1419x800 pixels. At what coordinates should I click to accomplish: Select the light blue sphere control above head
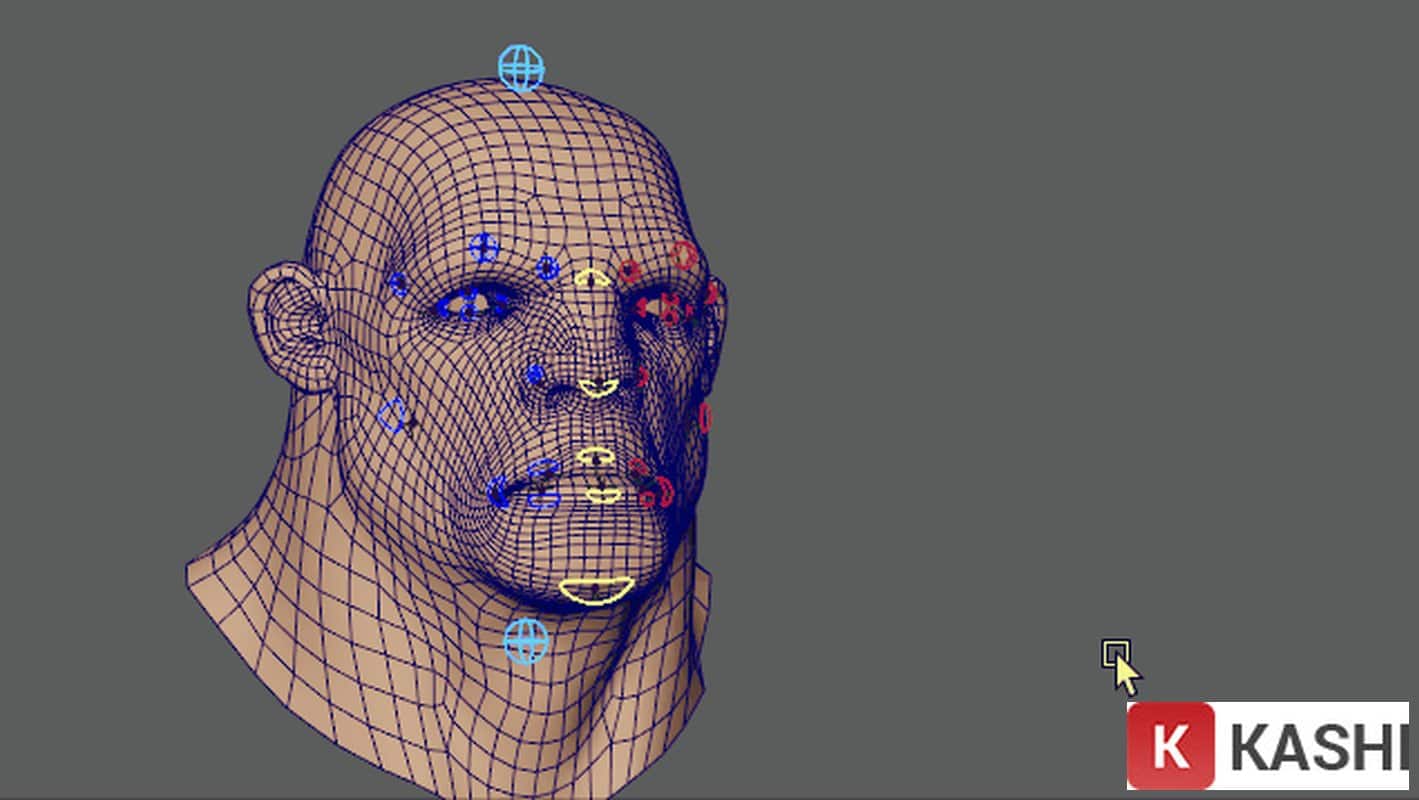521,68
